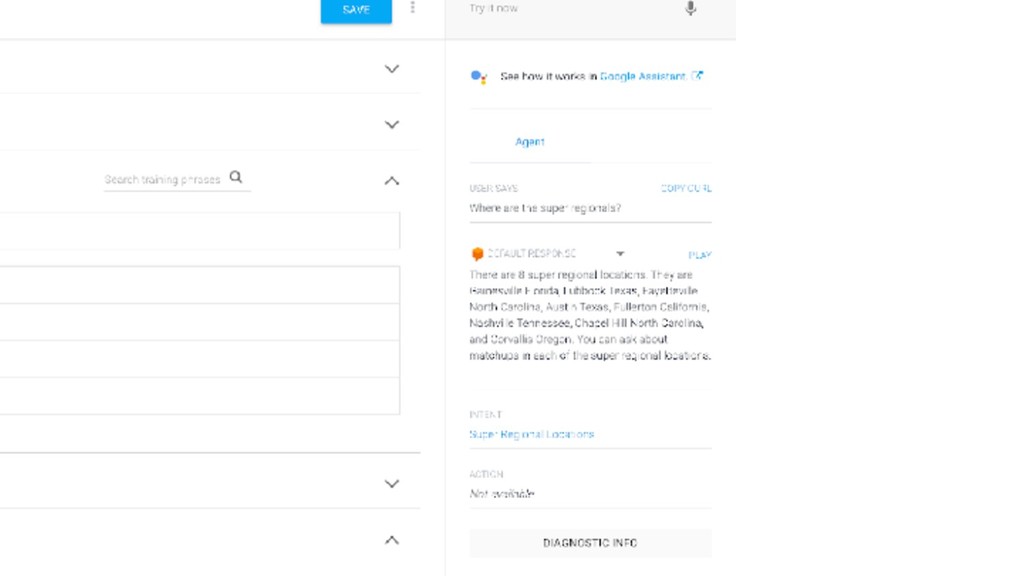Open the Google Assistant link
Viewport: 1024px width, 576px height.
(643, 76)
